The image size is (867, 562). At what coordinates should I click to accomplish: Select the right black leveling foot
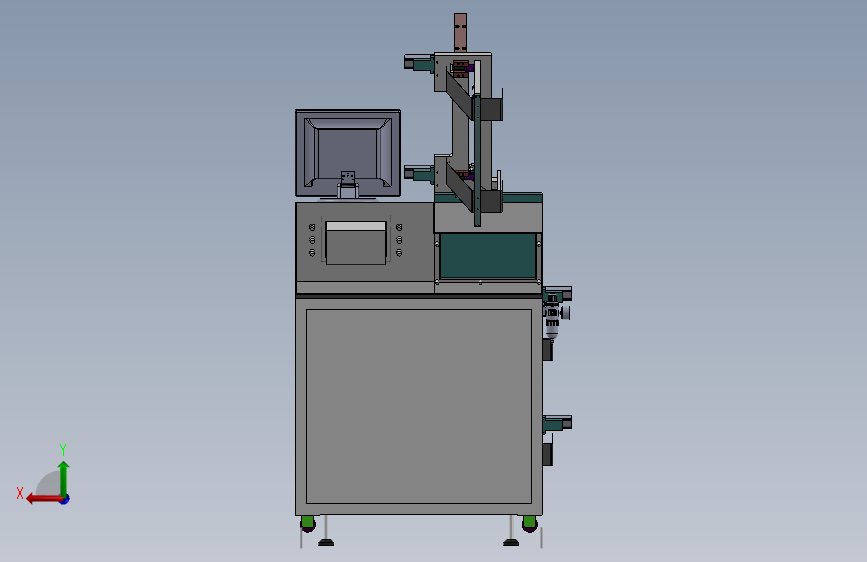point(511,542)
